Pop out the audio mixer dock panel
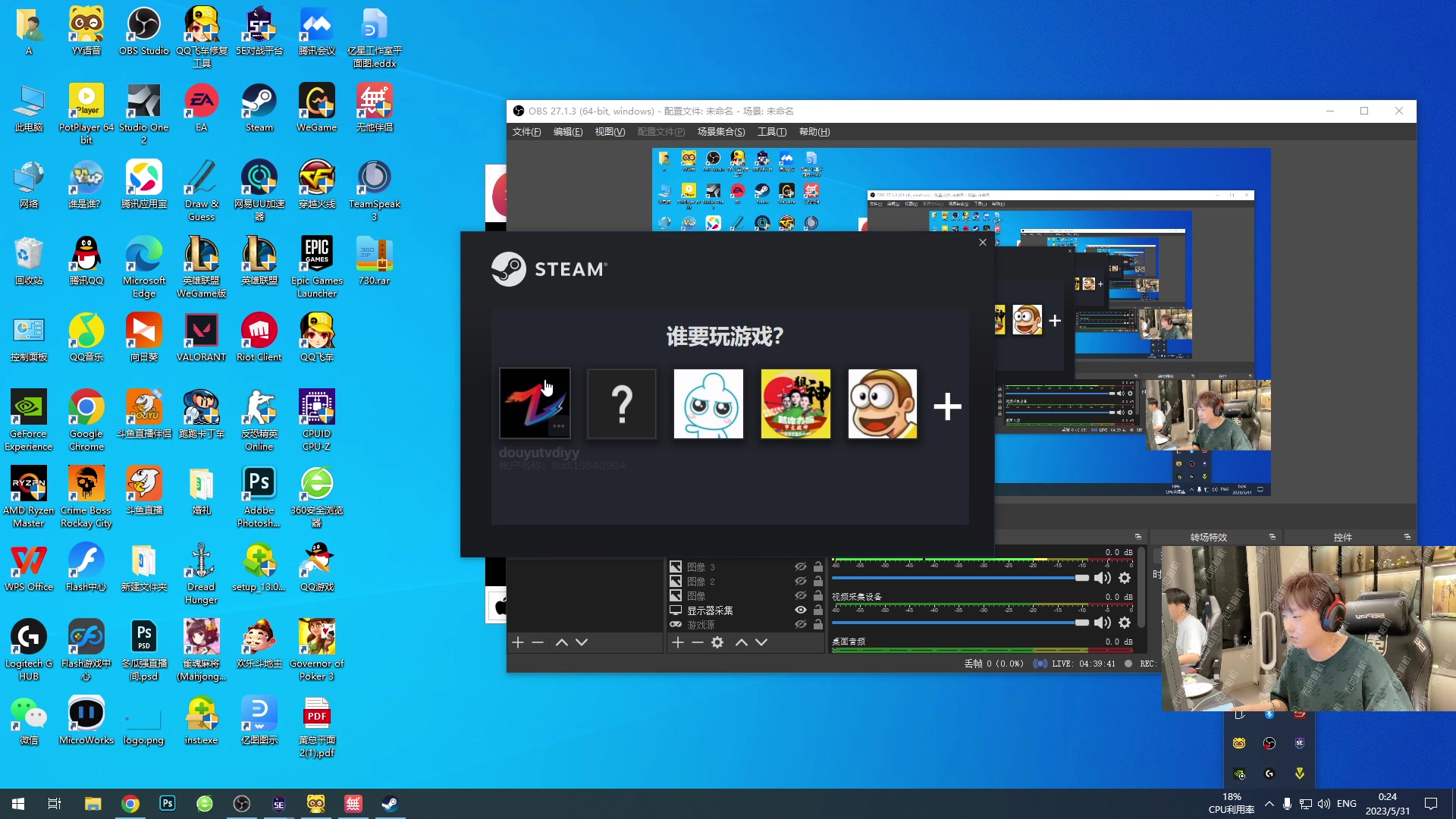This screenshot has height=819, width=1456. click(1138, 537)
